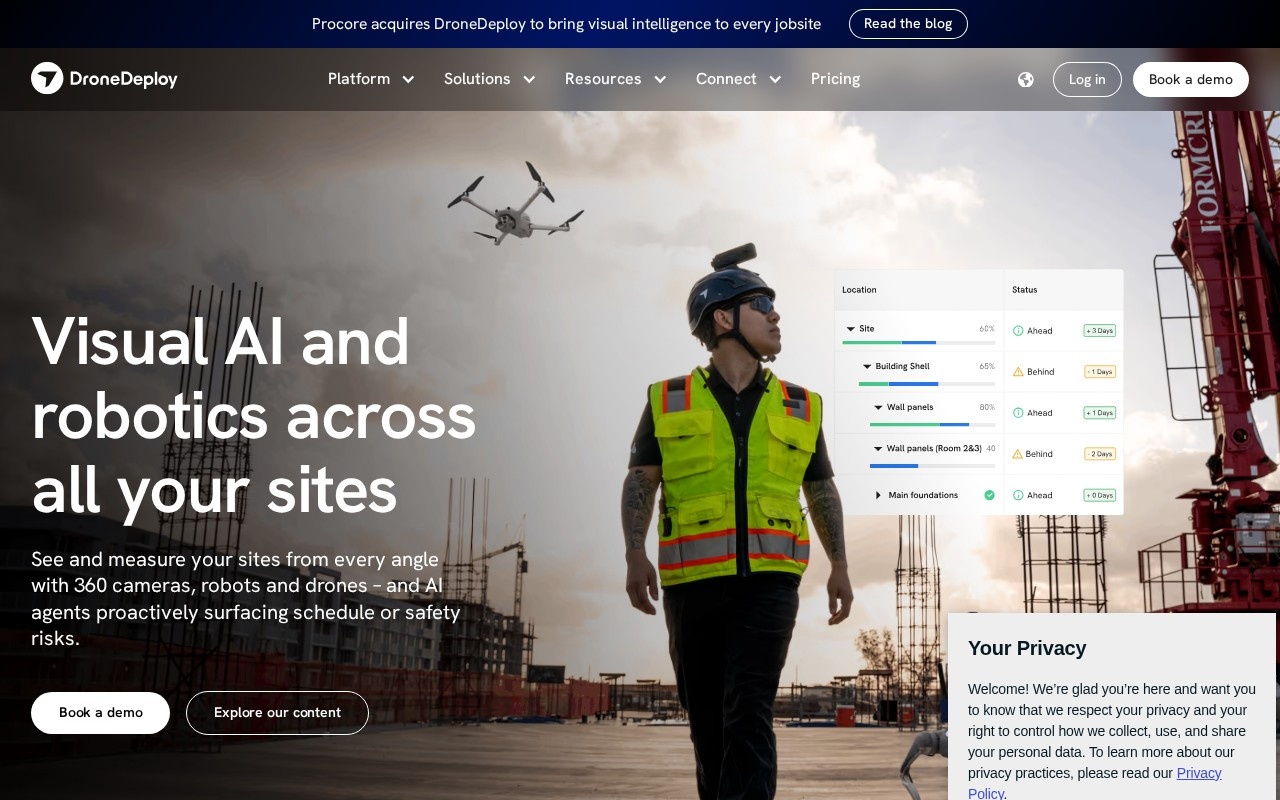Expand the Solutions menu chevron
Screen dimensions: 1280x800
click(x=529, y=80)
